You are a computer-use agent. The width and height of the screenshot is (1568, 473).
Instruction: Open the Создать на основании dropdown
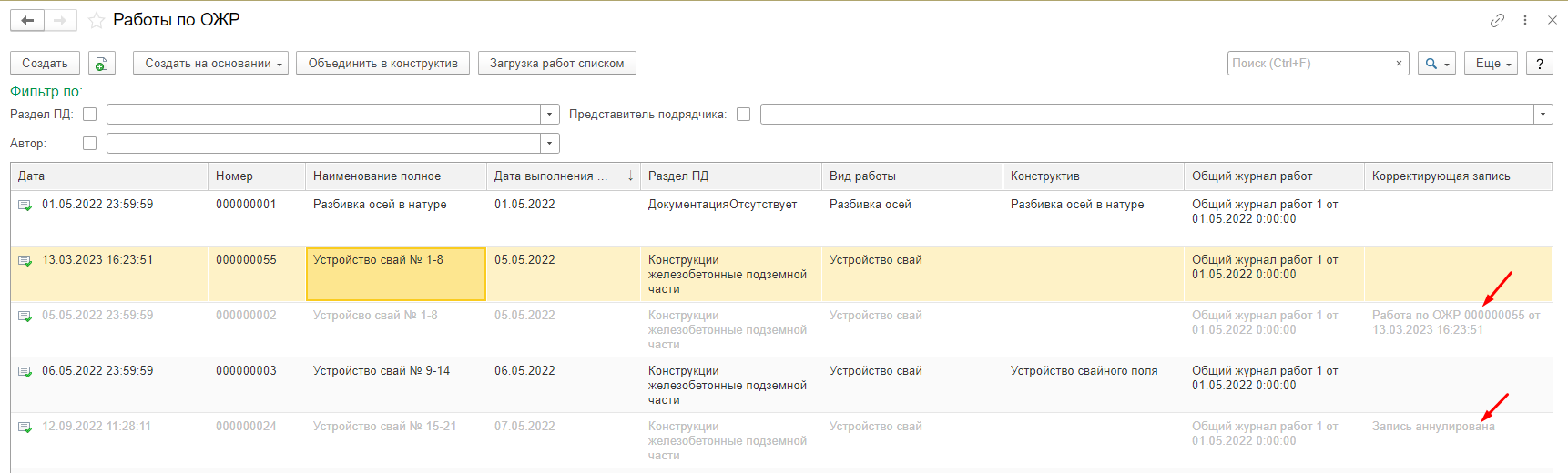(210, 64)
